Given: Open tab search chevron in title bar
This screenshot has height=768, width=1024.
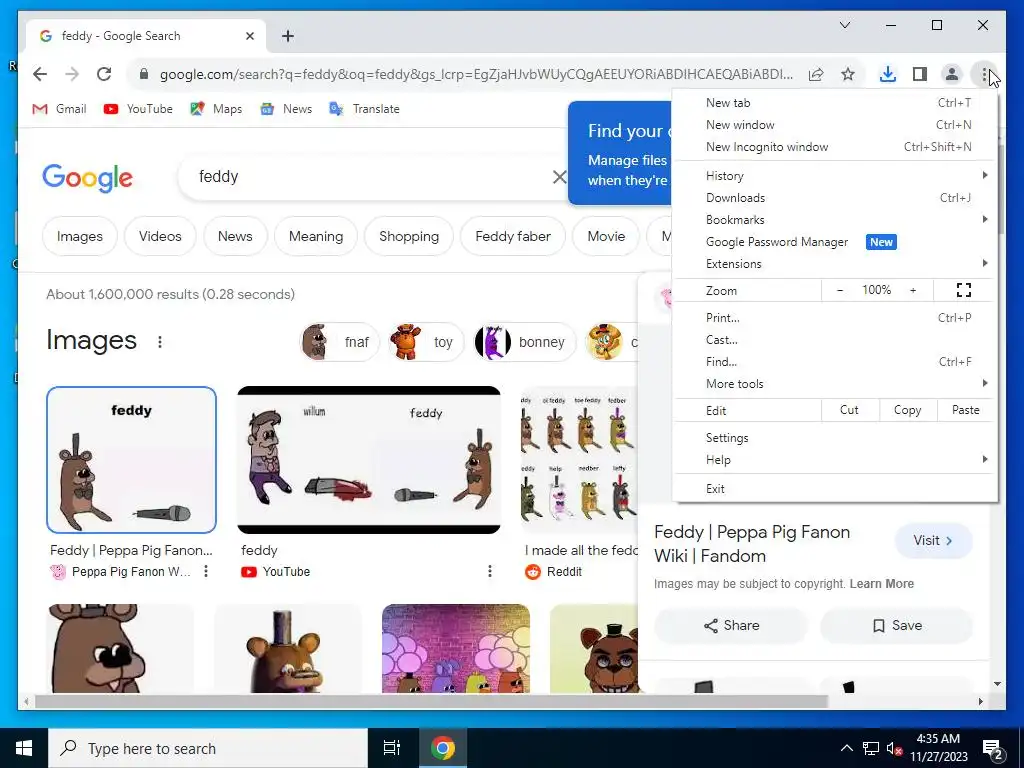Looking at the screenshot, I should (844, 25).
